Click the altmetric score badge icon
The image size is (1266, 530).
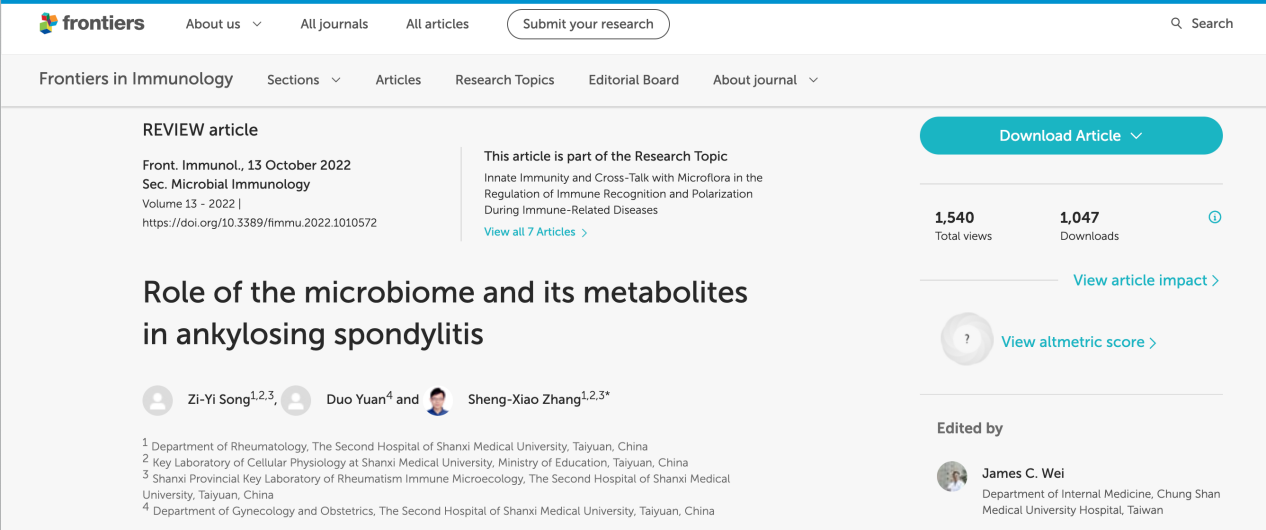[966, 340]
